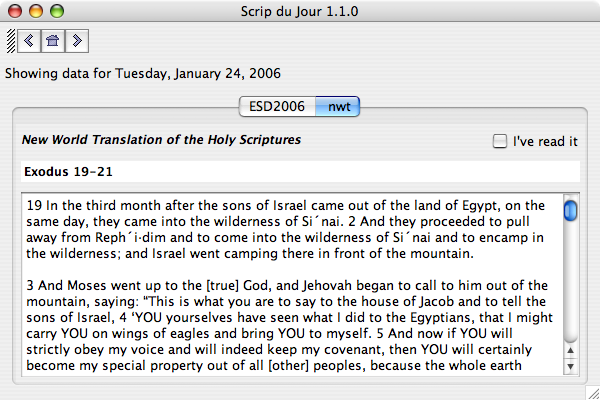Image resolution: width=600 pixels, height=400 pixels.
Task: Click the New World Translation heading
Action: [161, 140]
